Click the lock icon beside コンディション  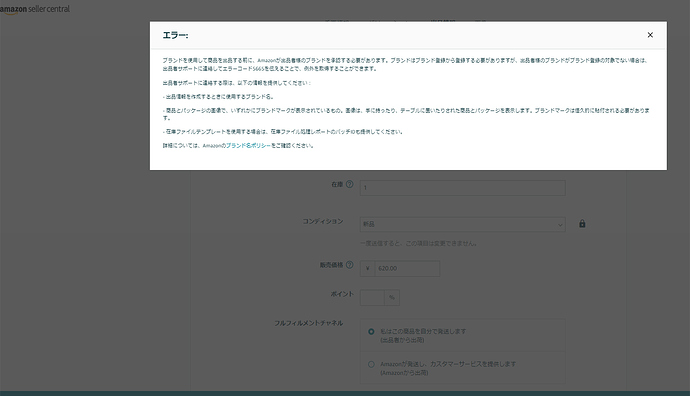click(x=582, y=224)
